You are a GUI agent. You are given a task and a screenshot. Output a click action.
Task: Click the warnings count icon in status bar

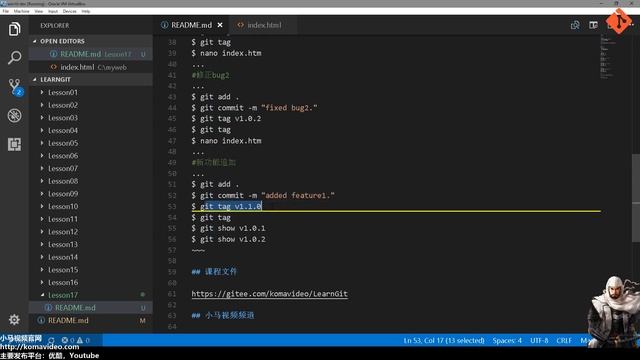pyautogui.click(x=80, y=340)
